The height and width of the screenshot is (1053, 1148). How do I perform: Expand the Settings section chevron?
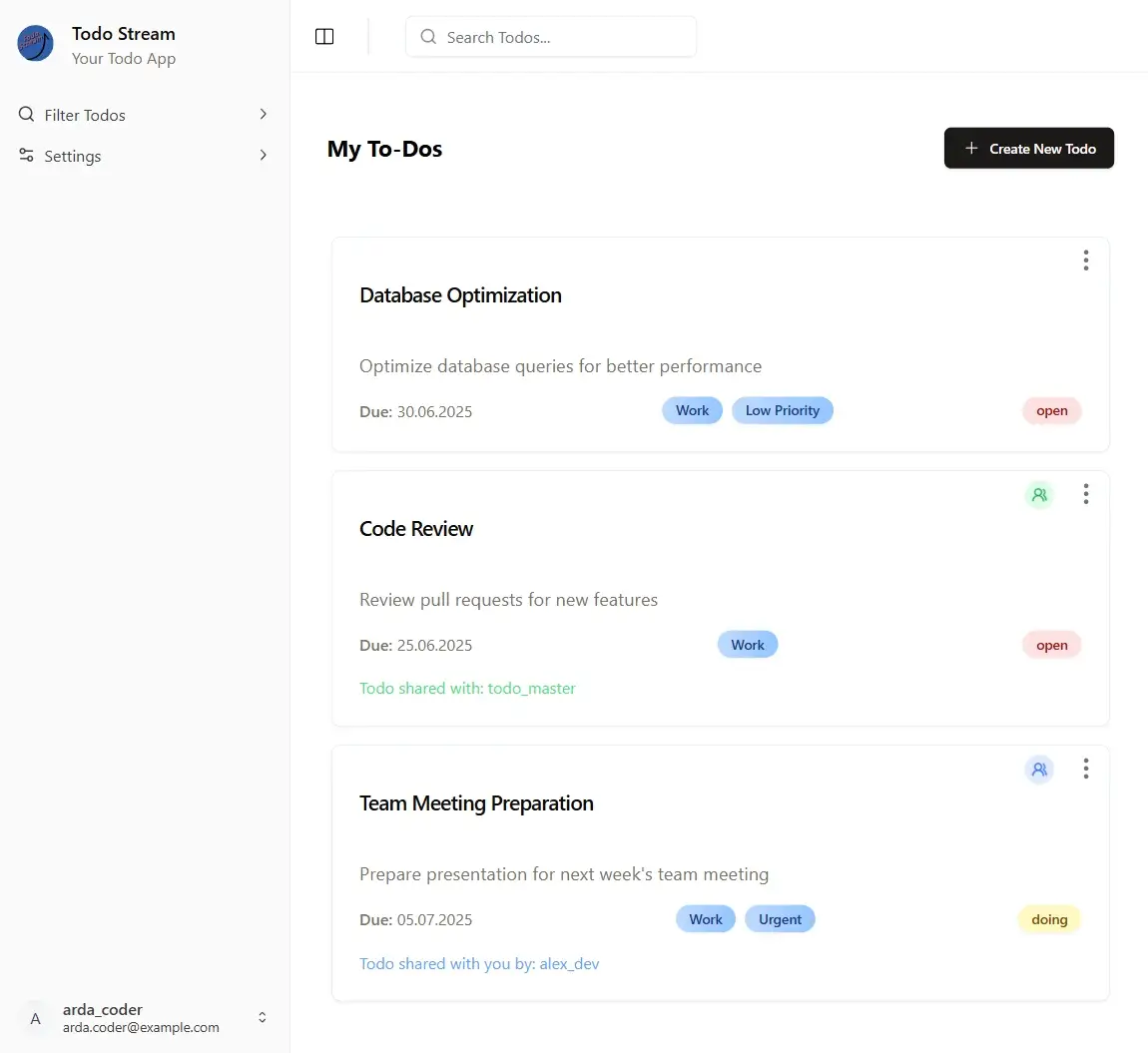[263, 156]
